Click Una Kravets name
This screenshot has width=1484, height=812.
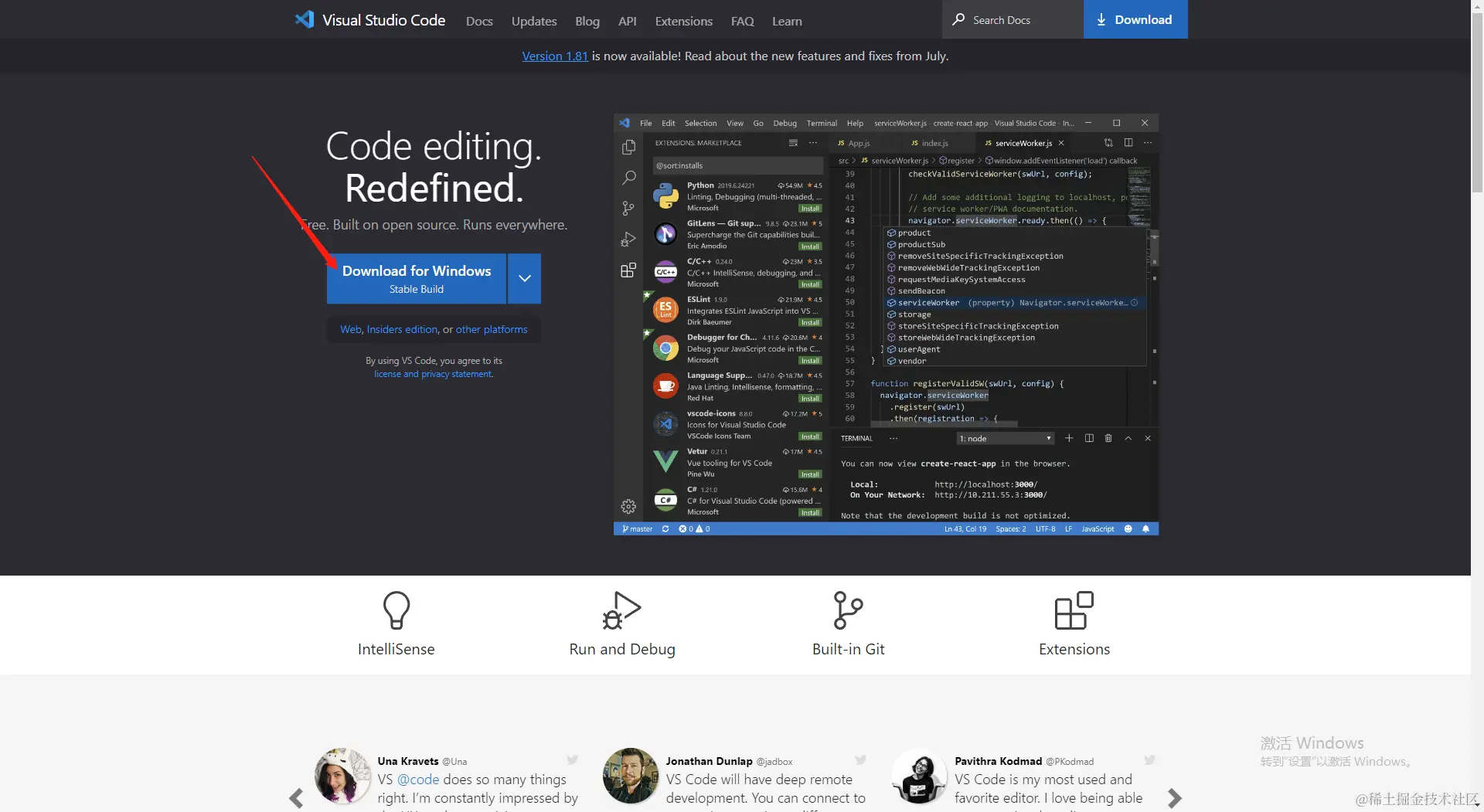point(408,761)
